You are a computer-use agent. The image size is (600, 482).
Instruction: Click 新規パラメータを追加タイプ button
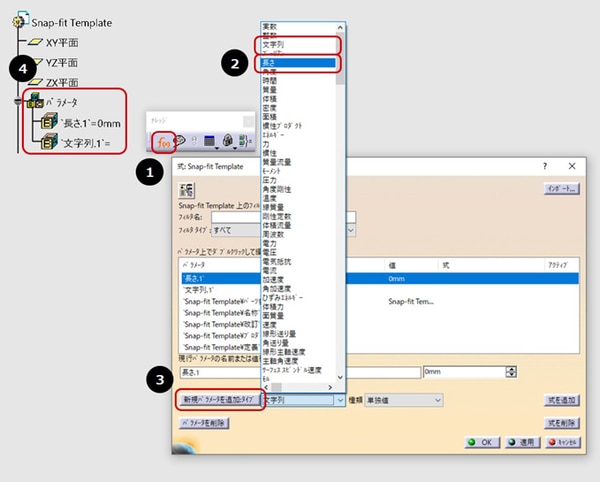pyautogui.click(x=219, y=400)
